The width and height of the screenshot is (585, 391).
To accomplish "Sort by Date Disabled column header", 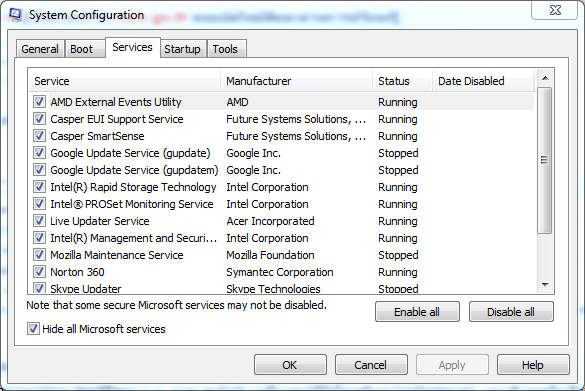I will coord(483,81).
